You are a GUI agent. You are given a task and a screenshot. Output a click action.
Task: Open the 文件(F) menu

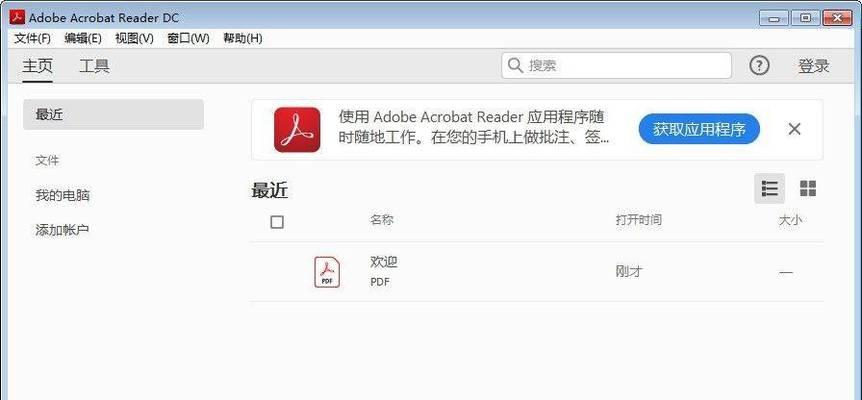pos(32,38)
